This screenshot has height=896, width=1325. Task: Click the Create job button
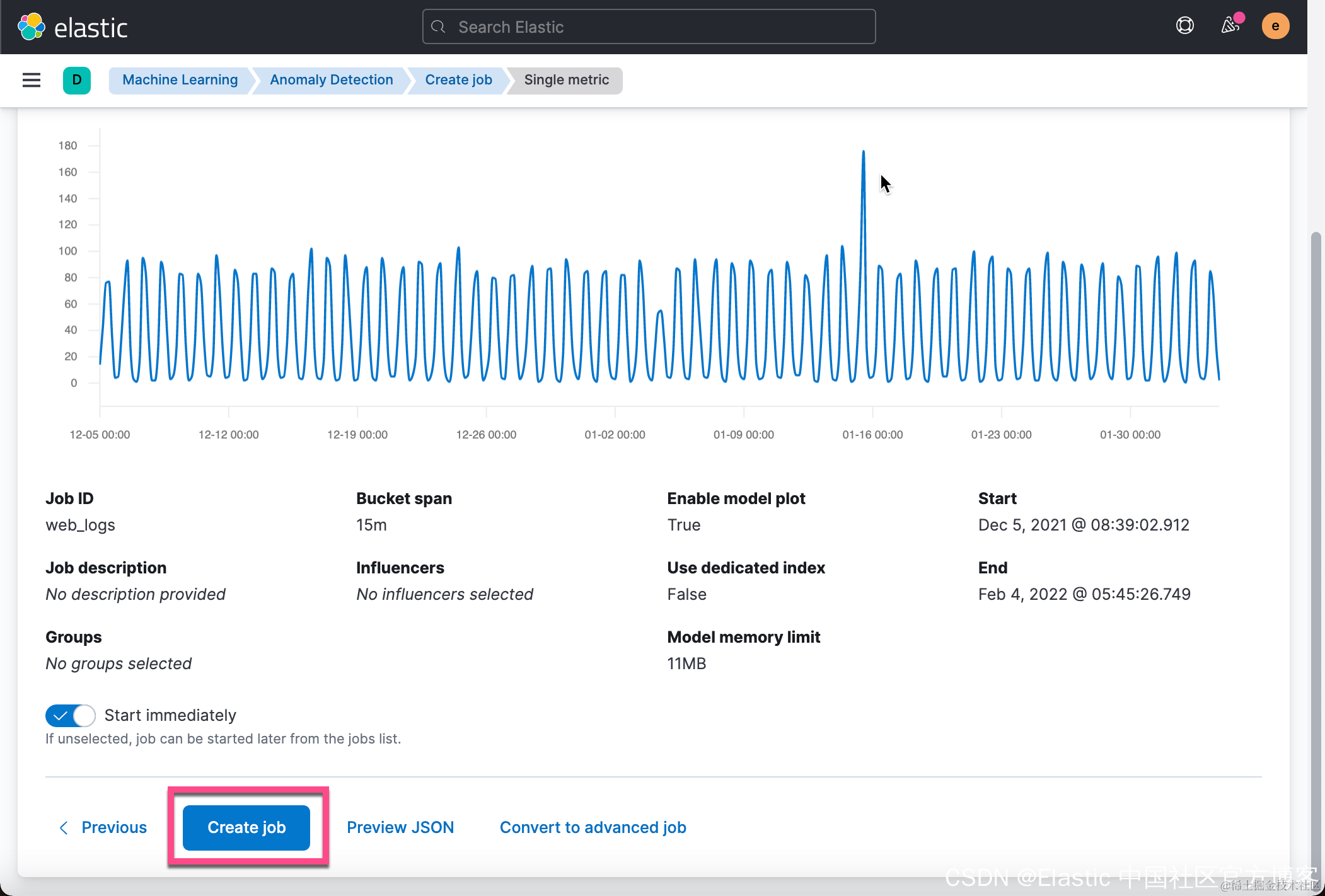[x=246, y=827]
